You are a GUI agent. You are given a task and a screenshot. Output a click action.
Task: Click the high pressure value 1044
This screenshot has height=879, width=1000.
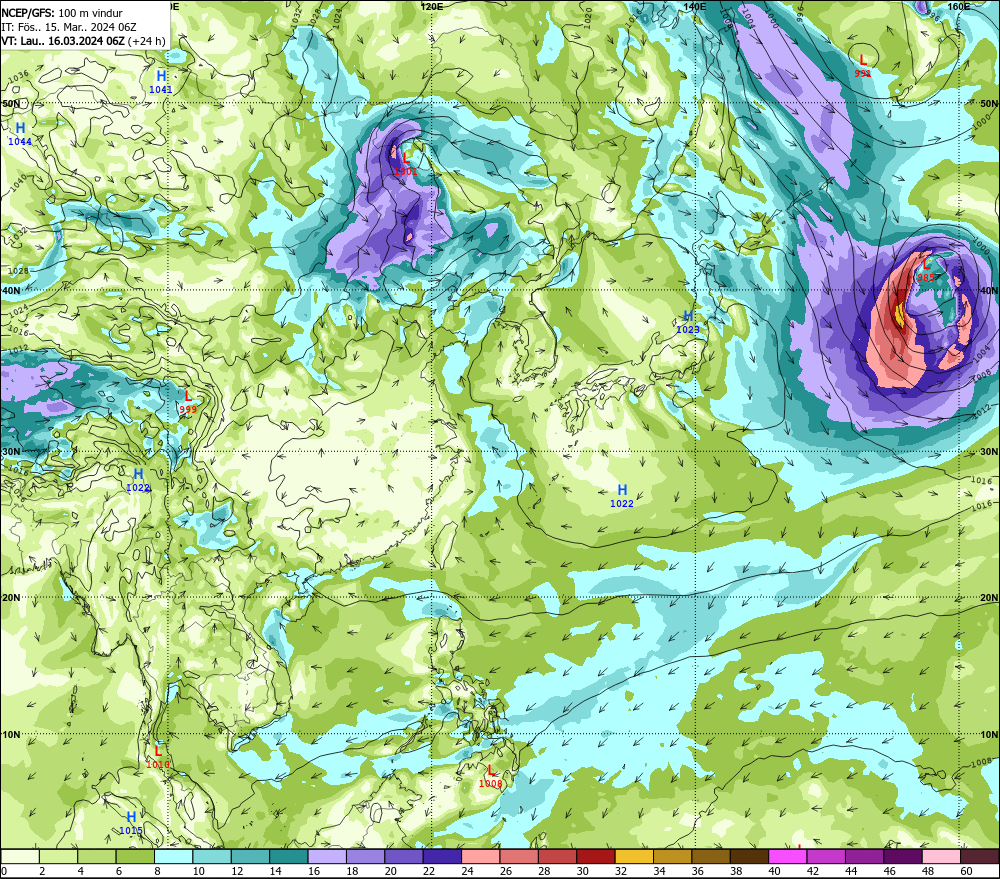20,142
